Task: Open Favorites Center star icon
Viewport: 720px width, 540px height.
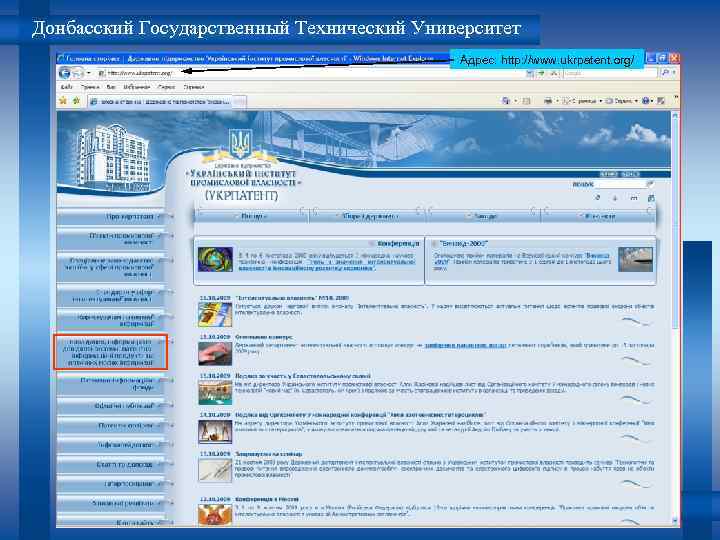Action: 63,101
